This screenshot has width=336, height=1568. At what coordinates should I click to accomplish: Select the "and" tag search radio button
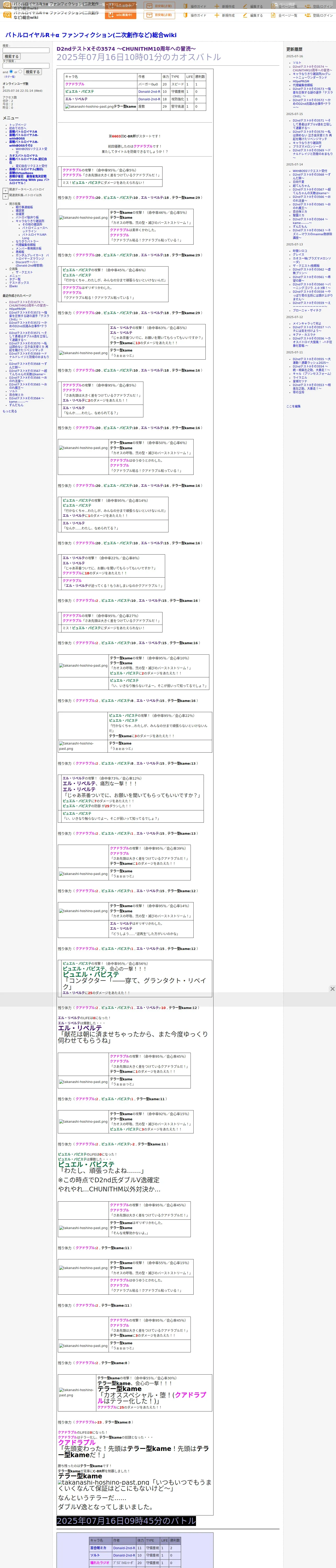click(11, 71)
